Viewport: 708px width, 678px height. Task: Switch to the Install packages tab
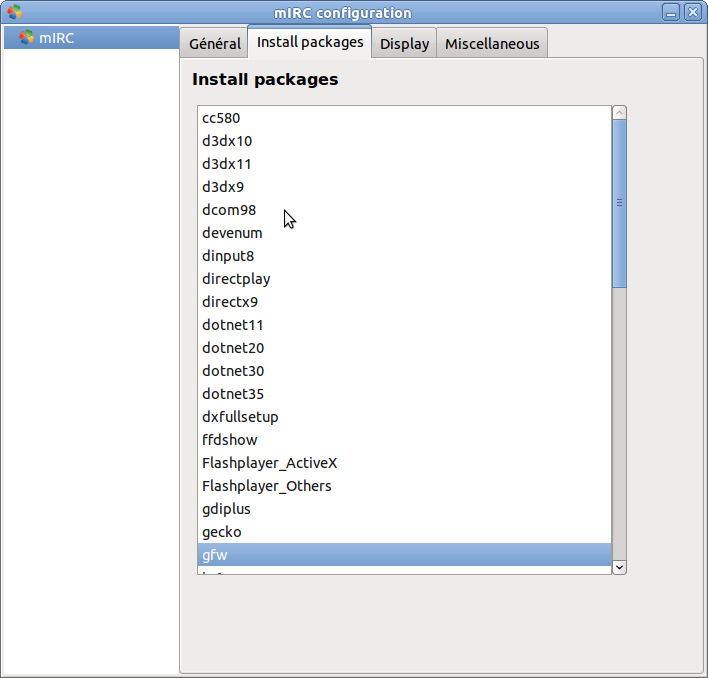(x=310, y=42)
